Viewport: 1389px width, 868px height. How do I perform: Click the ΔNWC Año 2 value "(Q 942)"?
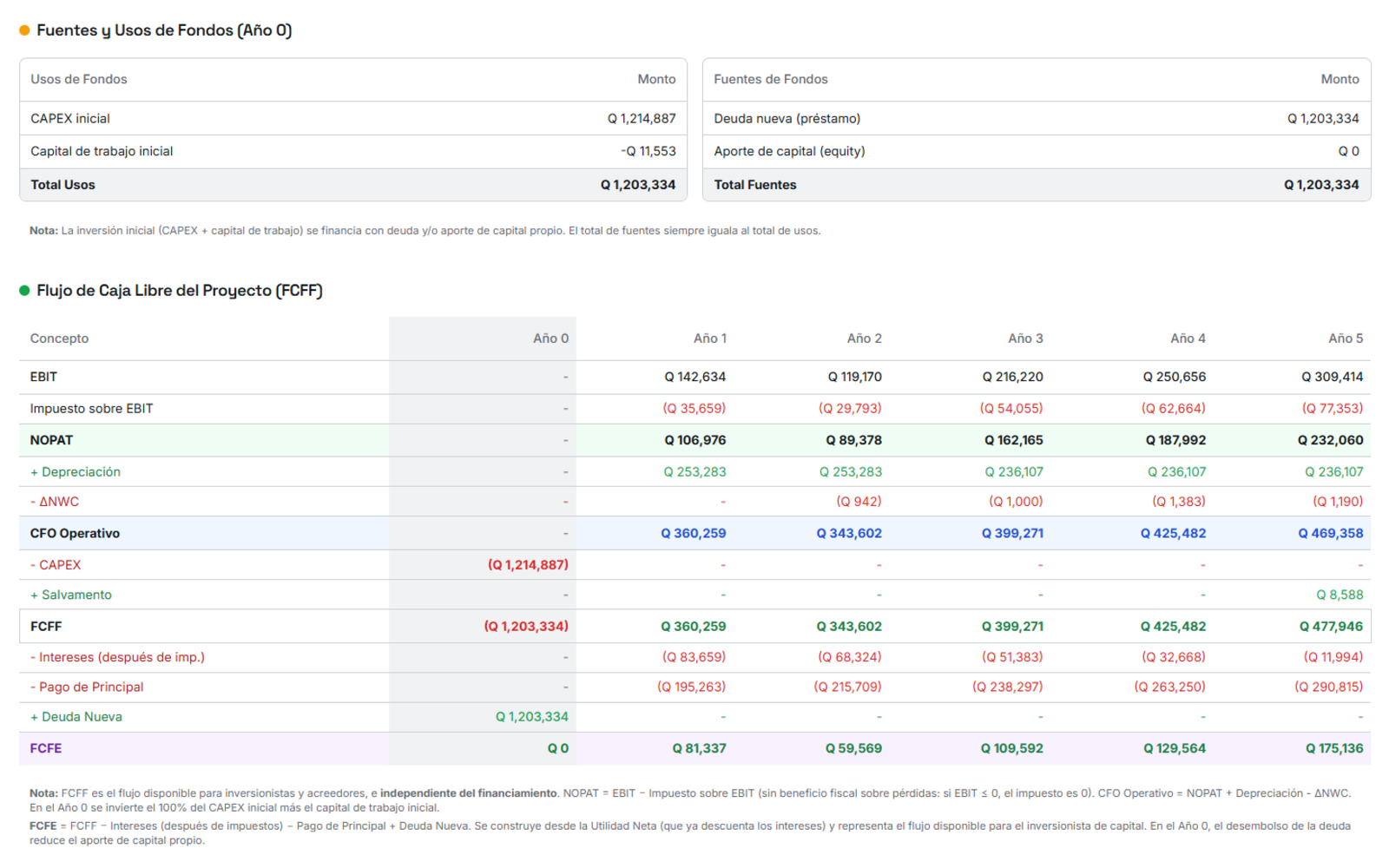click(859, 502)
